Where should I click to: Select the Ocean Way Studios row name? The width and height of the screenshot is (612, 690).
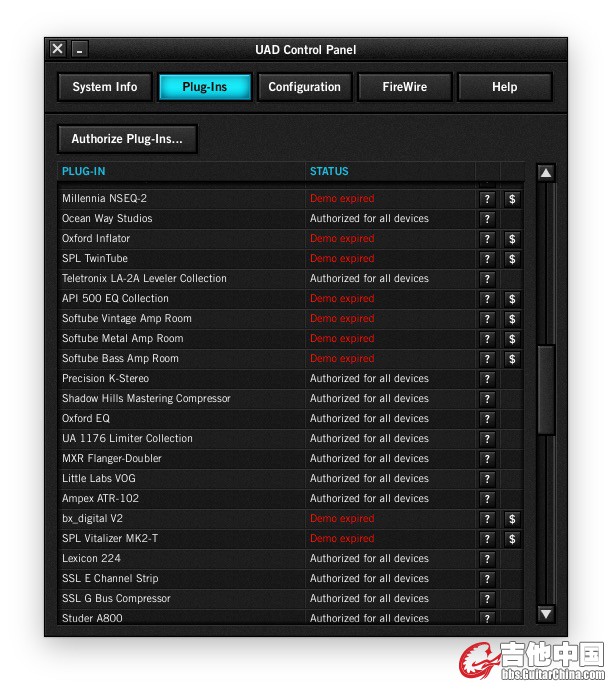(107, 219)
